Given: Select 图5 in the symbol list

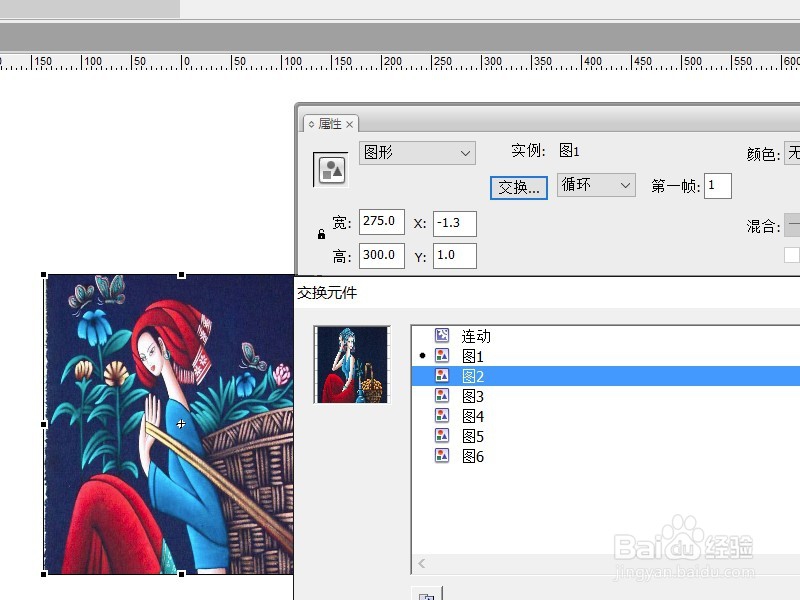Looking at the screenshot, I should [472, 436].
